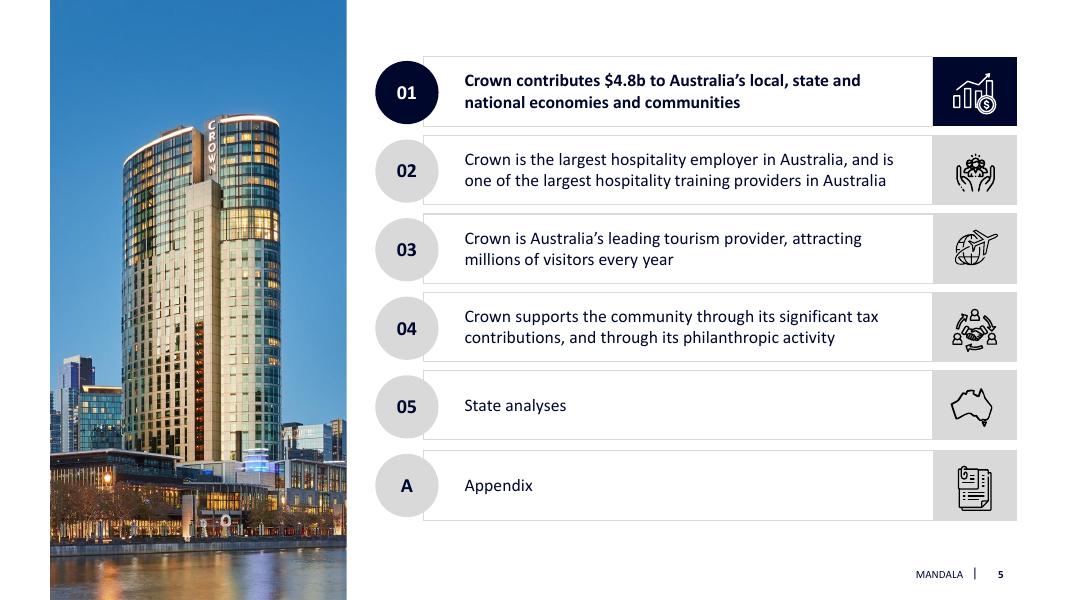Open Australia's leading tourism provider section

click(662, 249)
